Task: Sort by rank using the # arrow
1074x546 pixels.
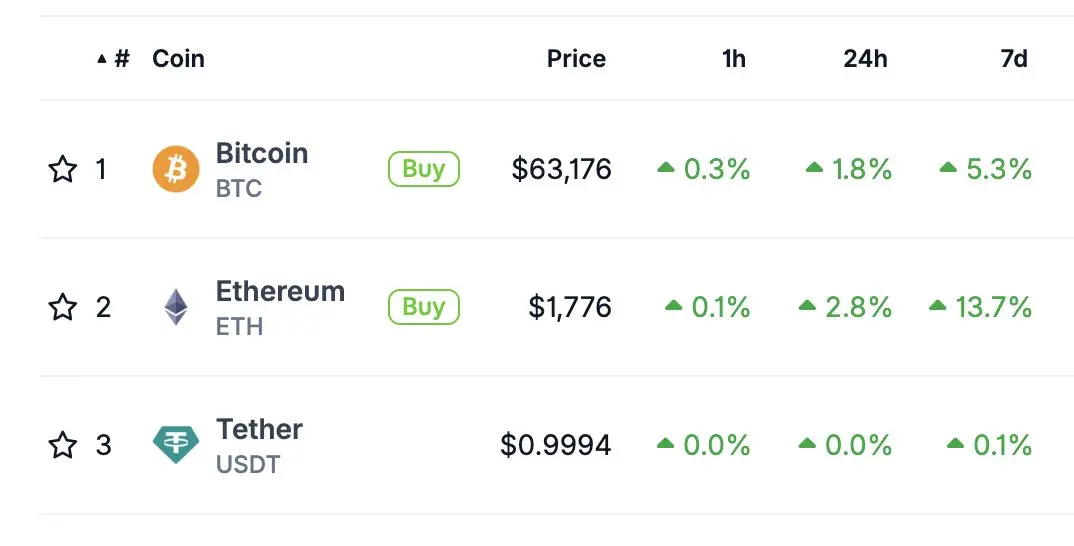Action: (x=113, y=59)
